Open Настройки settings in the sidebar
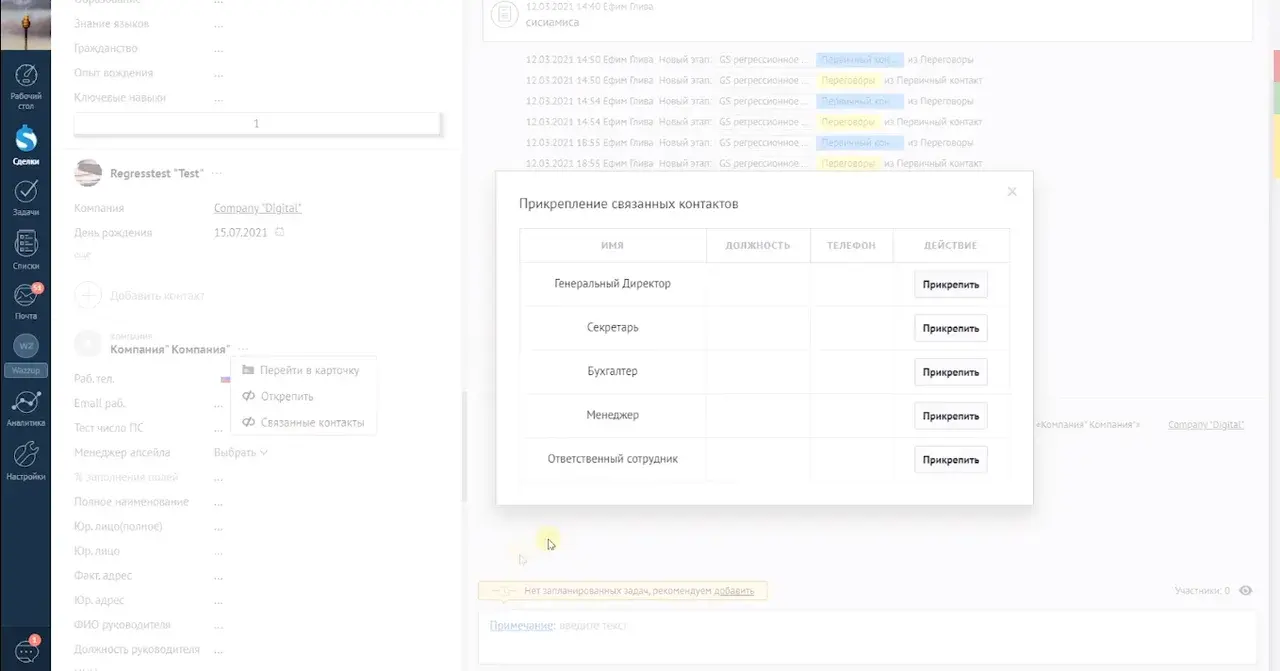This screenshot has height=671, width=1280. [26, 461]
